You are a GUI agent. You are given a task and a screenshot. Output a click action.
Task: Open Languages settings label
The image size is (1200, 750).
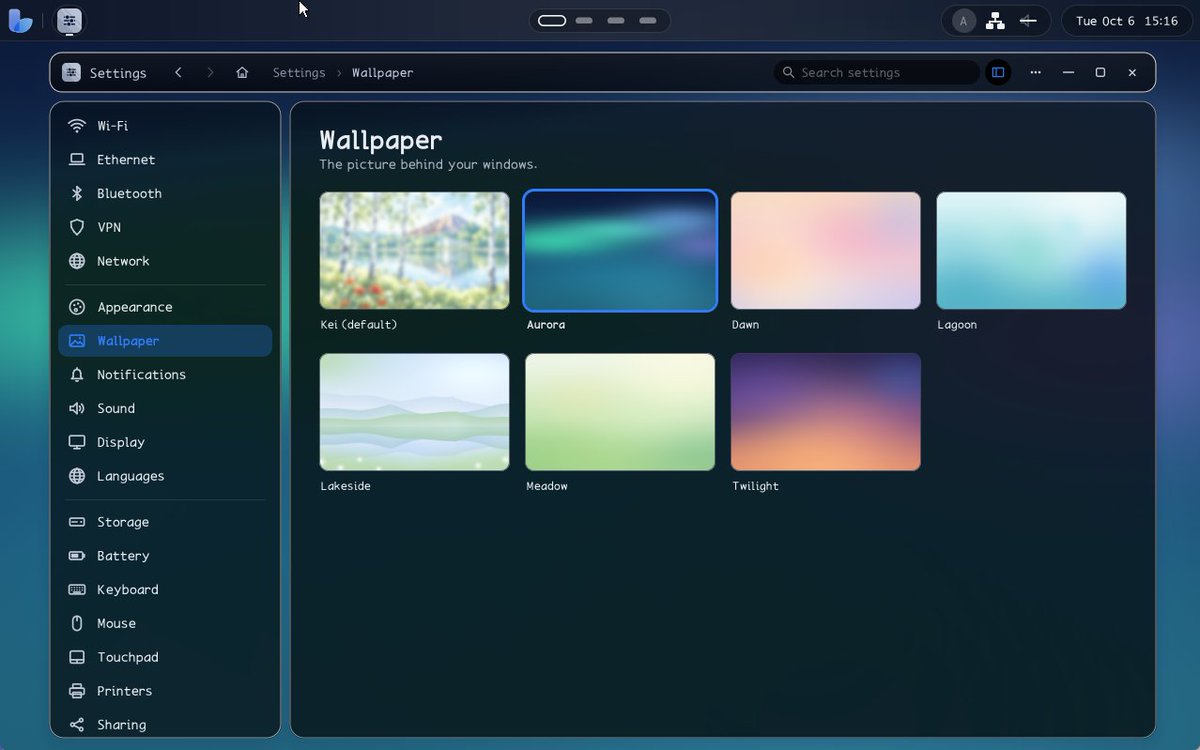(x=131, y=476)
